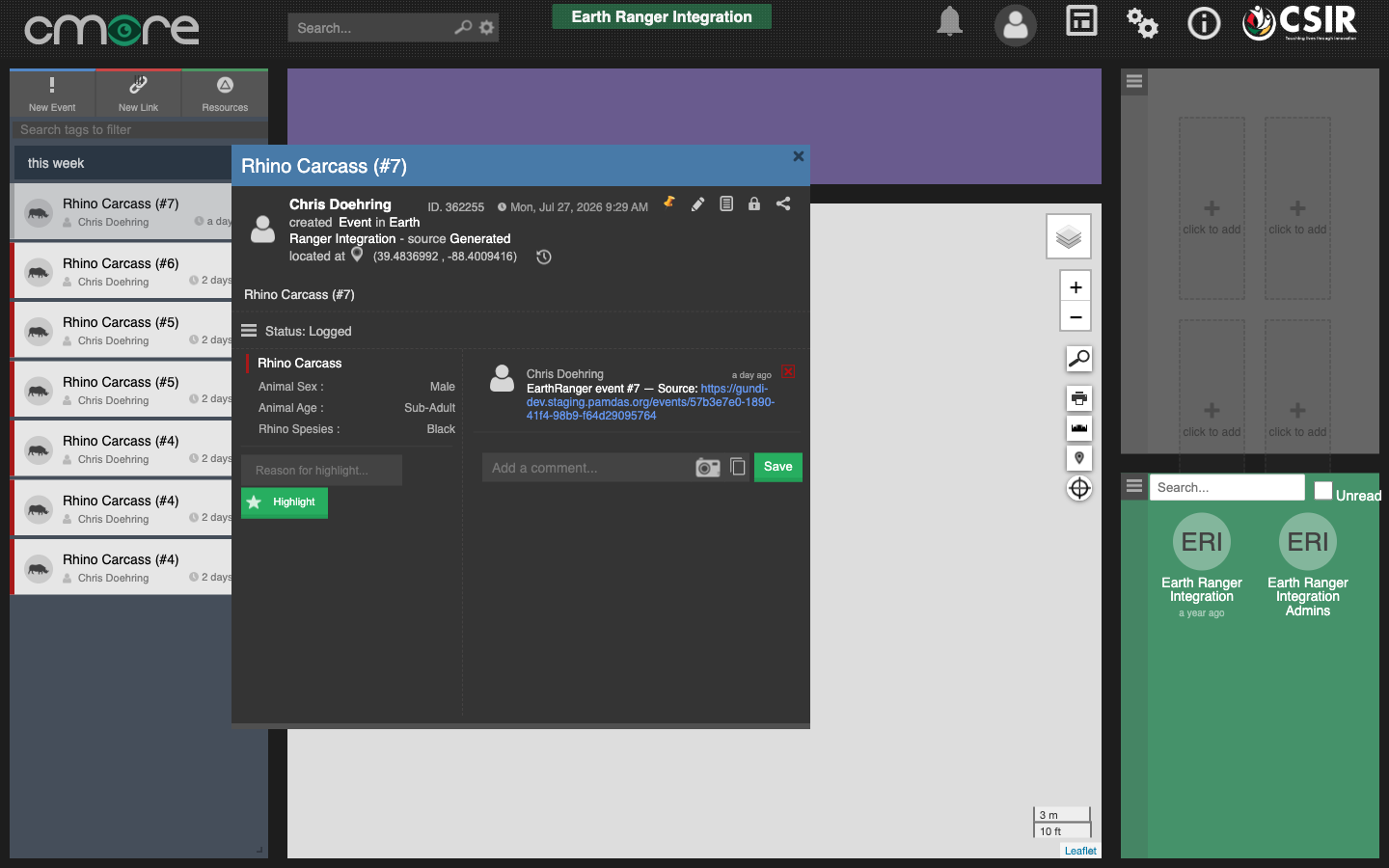Click the green Highlight button
This screenshot has height=868, width=1389.
[285, 502]
